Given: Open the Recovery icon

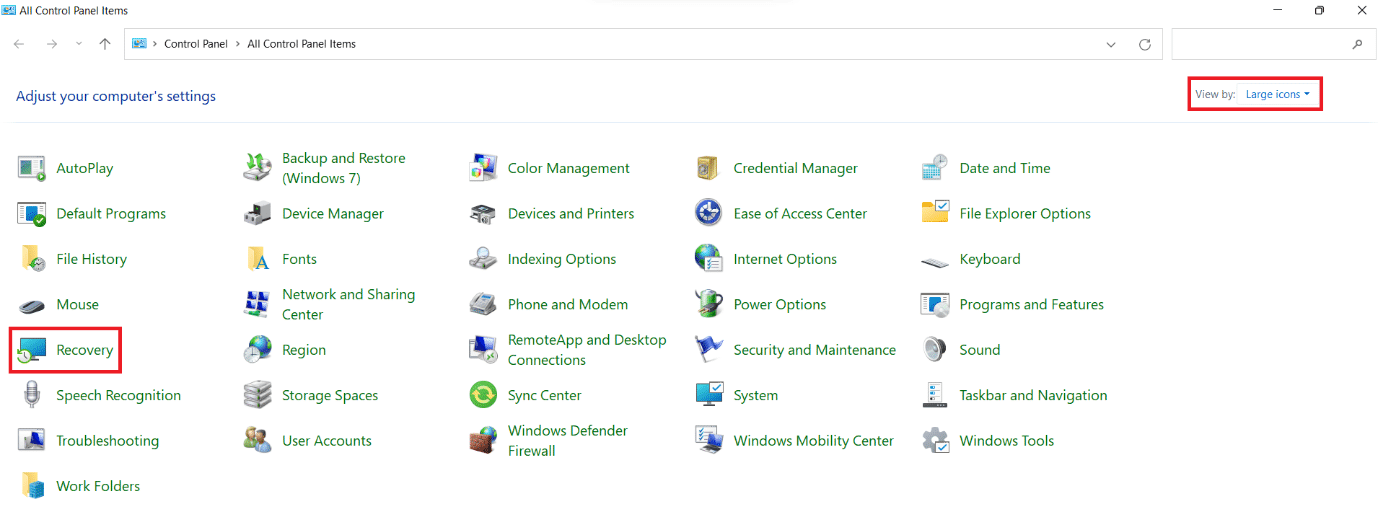Looking at the screenshot, I should [x=32, y=350].
